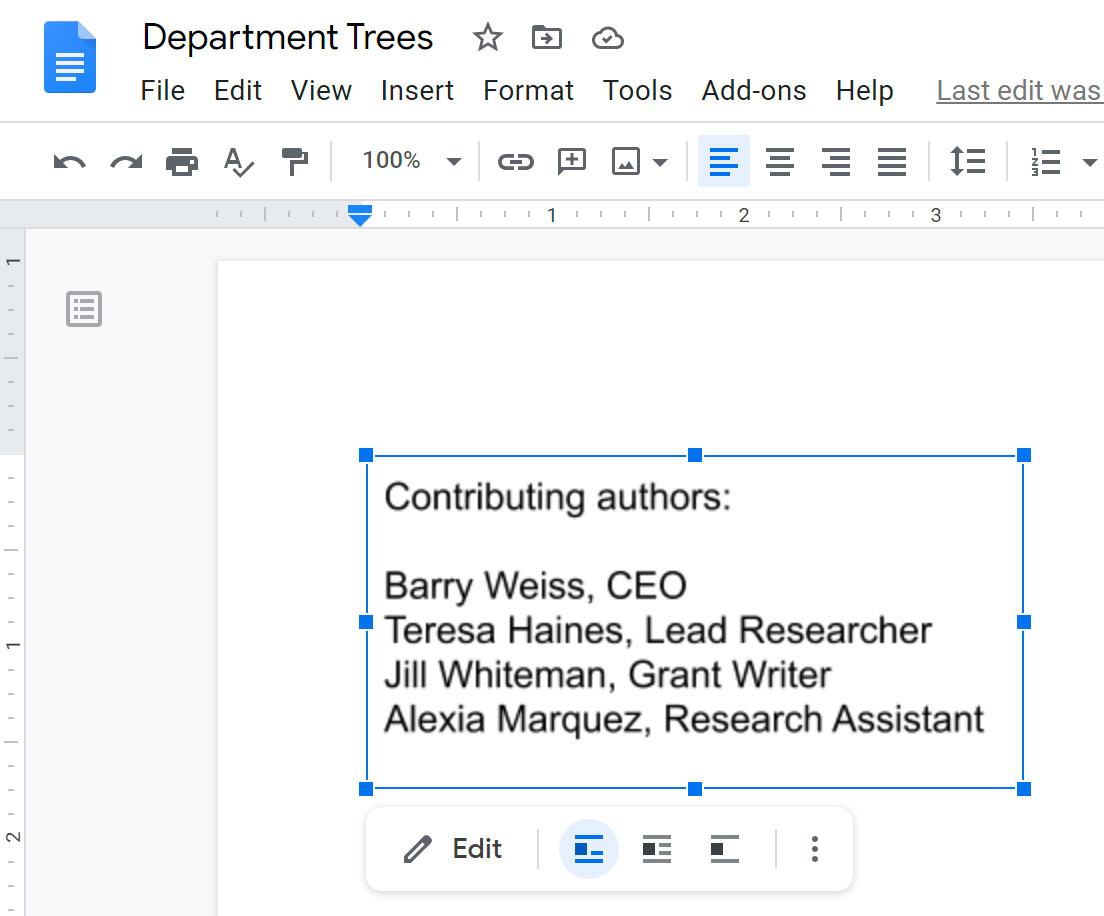Add a comment
This screenshot has height=916, width=1104.
(571, 161)
